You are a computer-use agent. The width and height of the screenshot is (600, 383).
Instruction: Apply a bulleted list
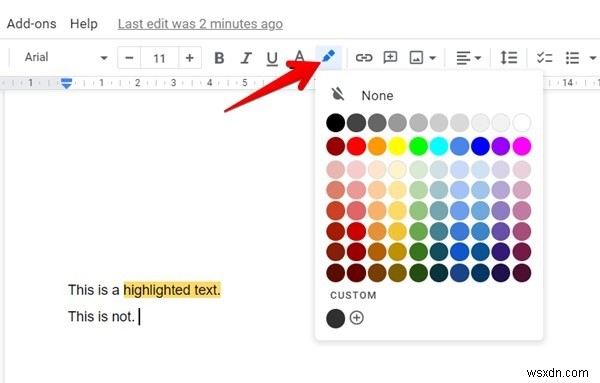coord(572,58)
